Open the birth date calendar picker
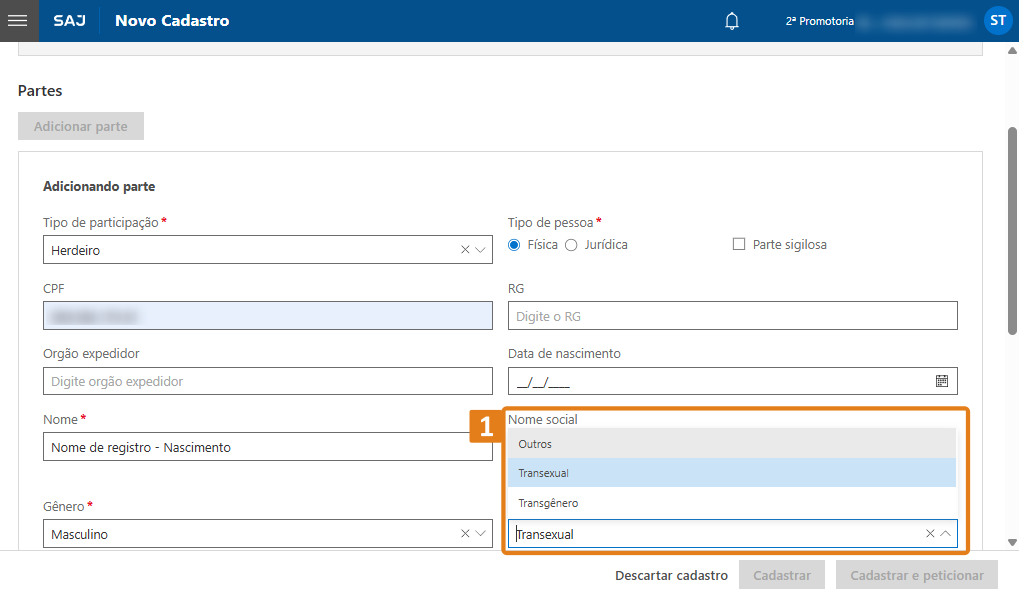Image resolution: width=1019 pixels, height=598 pixels. point(941,381)
